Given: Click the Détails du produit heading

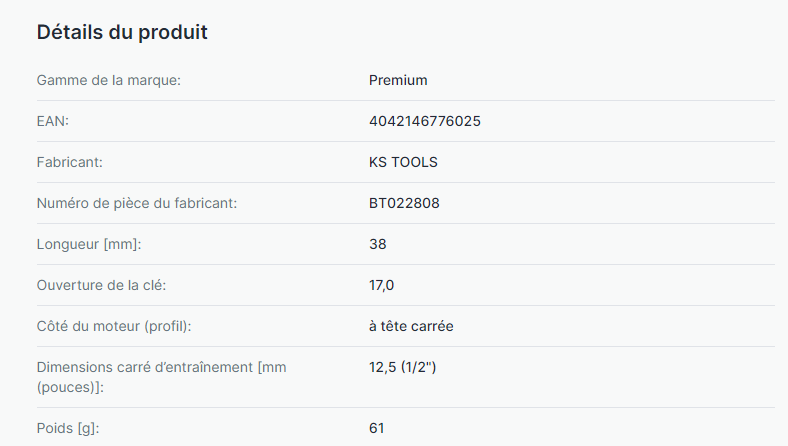Looking at the screenshot, I should coord(122,32).
